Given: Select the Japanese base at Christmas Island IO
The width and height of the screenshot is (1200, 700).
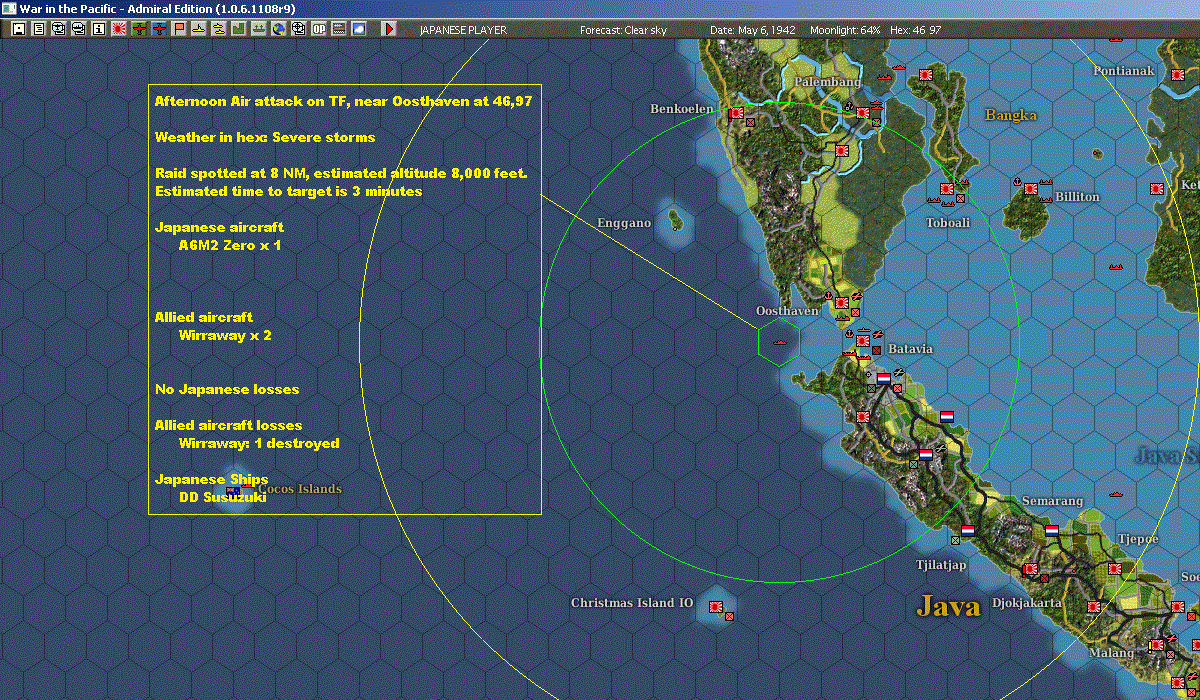Looking at the screenshot, I should [x=717, y=606].
